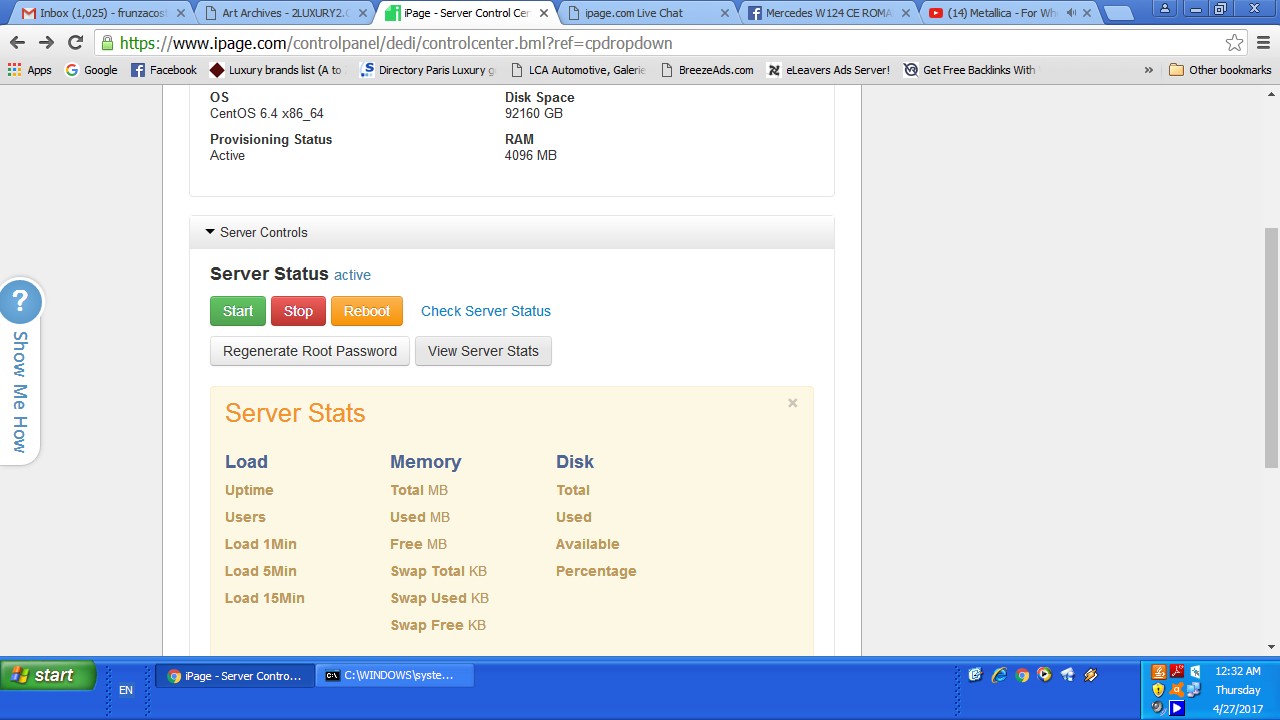Mute the Metallica YouTube tab audio icon
1280x720 pixels.
(x=1071, y=13)
